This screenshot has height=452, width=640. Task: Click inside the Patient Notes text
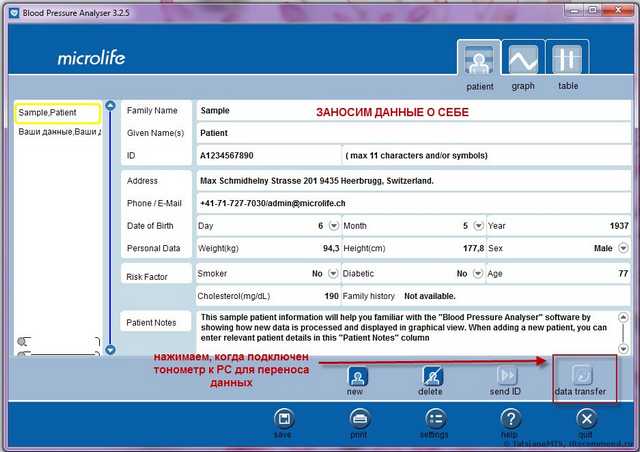point(406,328)
